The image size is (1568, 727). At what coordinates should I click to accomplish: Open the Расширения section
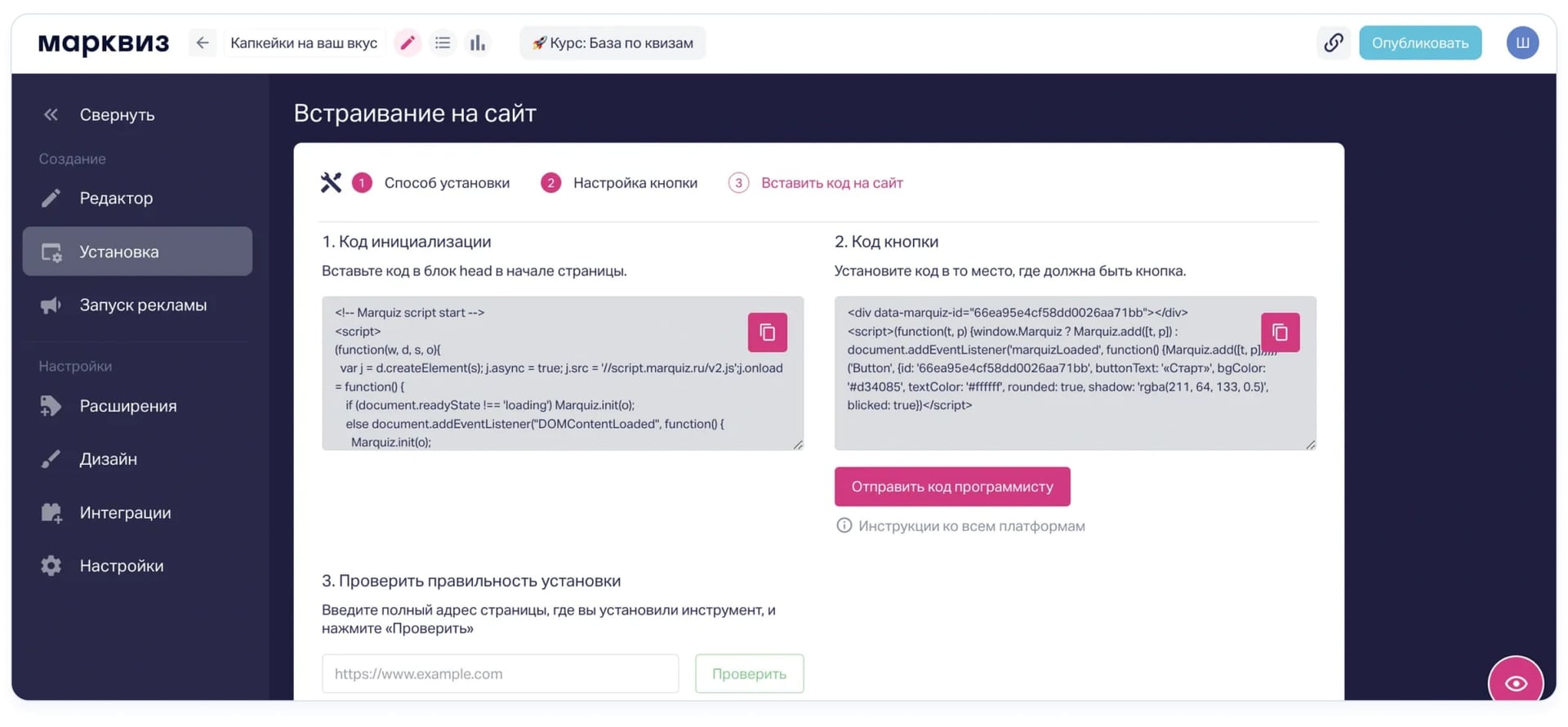point(137,406)
